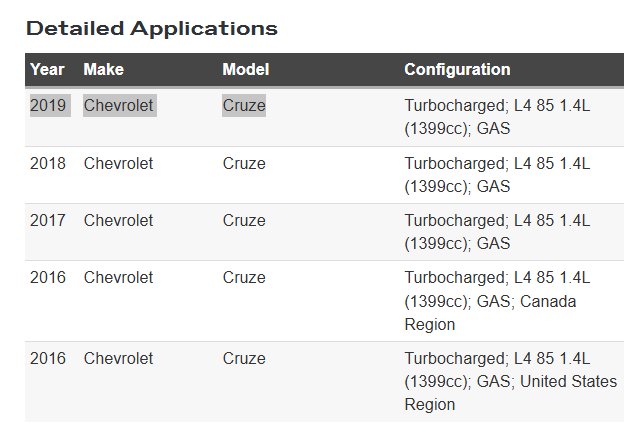Click Chevrolet in the 2019 row
This screenshot has height=436, width=624.
pos(119,105)
